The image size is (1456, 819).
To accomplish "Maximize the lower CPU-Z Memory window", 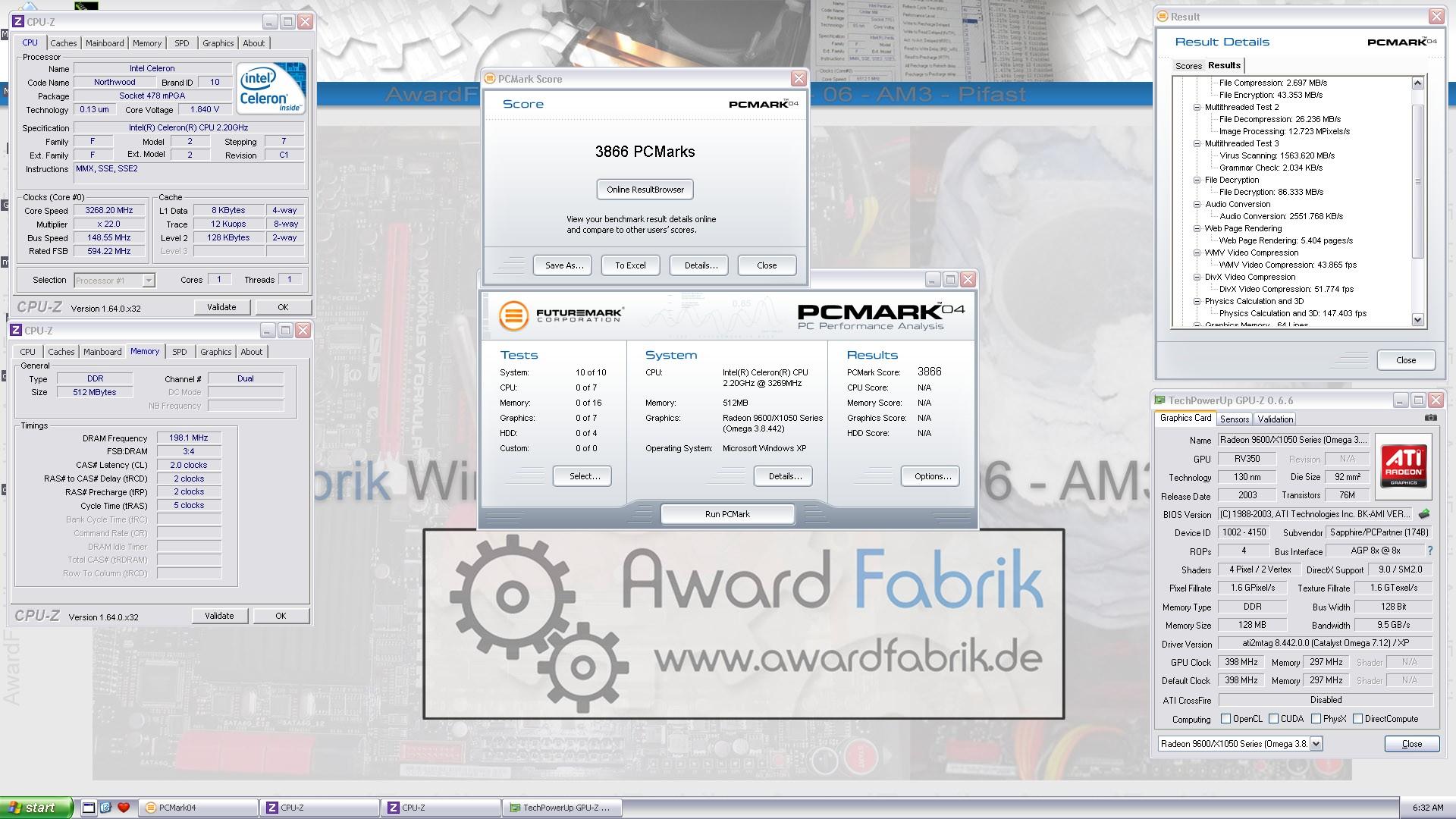I will click(x=285, y=331).
